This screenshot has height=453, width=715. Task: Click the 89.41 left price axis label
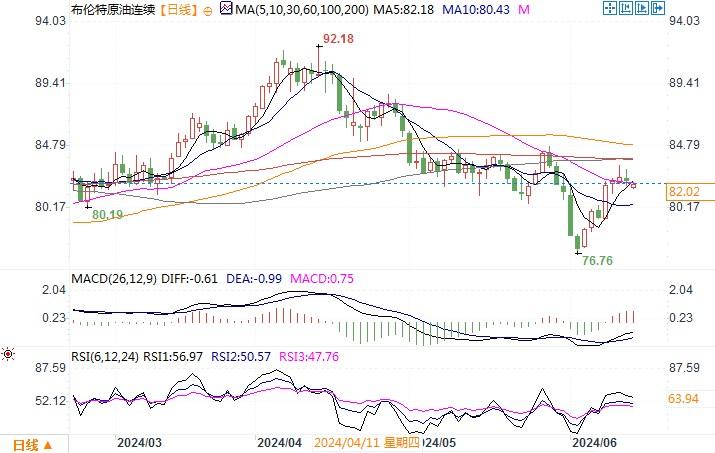click(51, 83)
